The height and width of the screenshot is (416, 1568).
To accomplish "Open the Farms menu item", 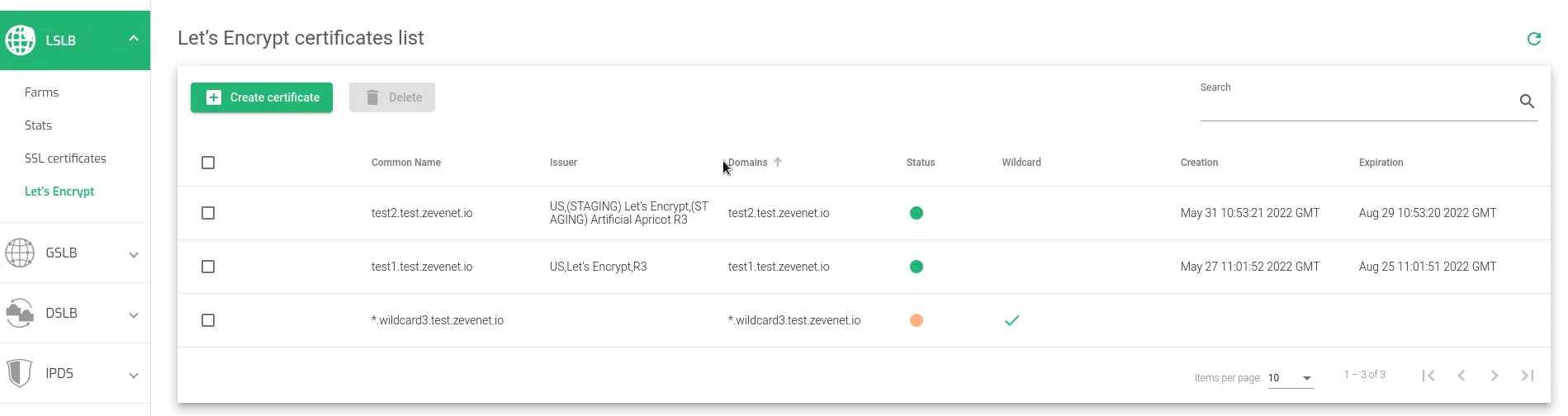I will pos(41,92).
